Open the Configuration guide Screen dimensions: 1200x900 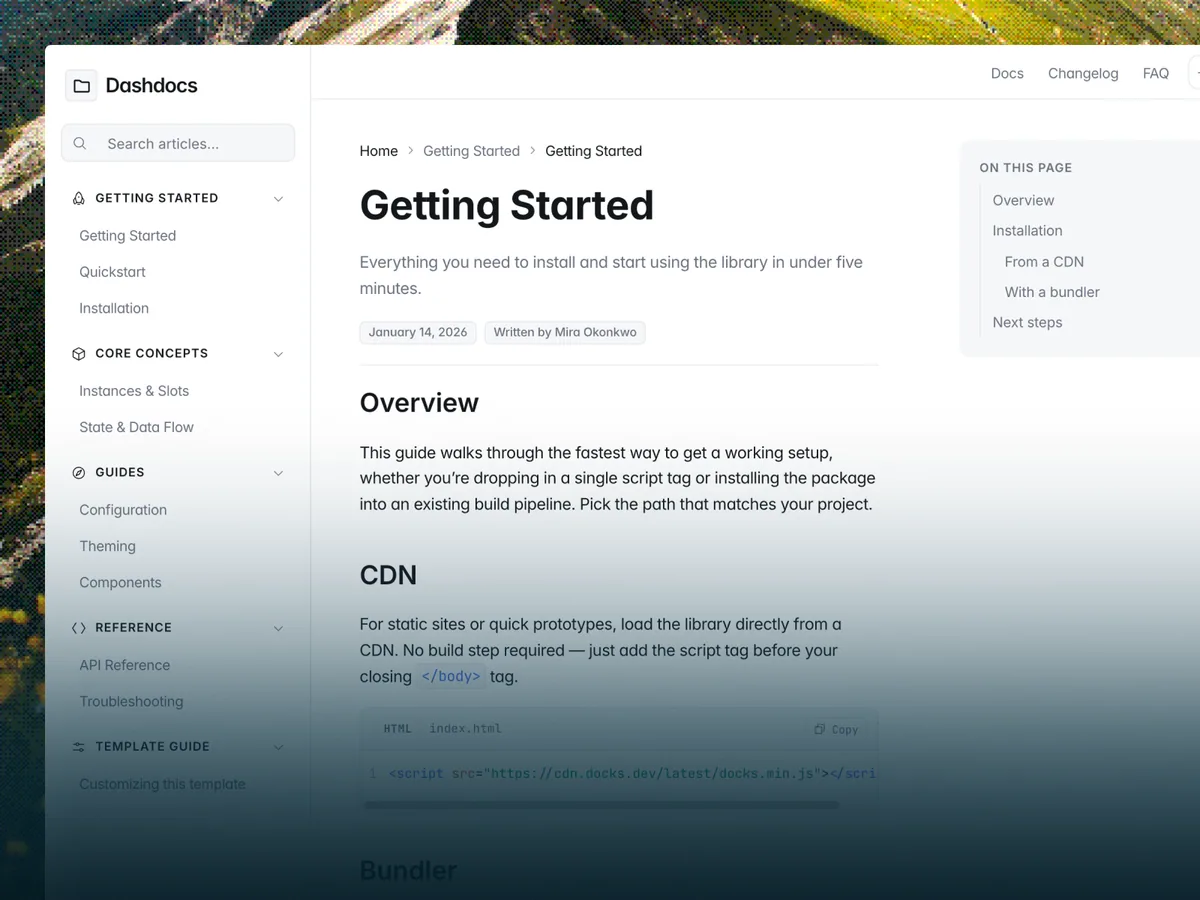(123, 510)
